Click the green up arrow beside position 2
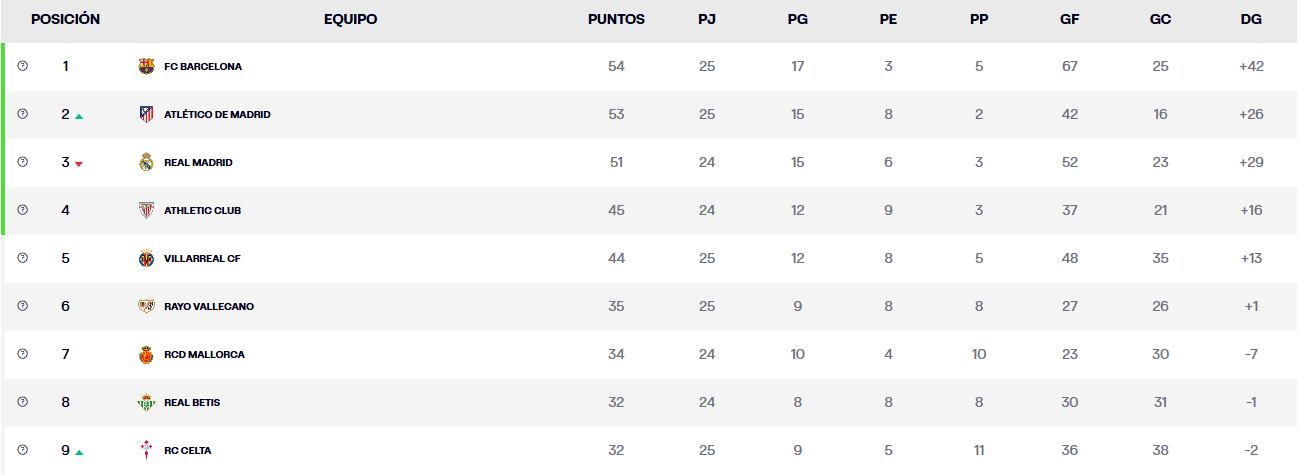 click(x=79, y=116)
